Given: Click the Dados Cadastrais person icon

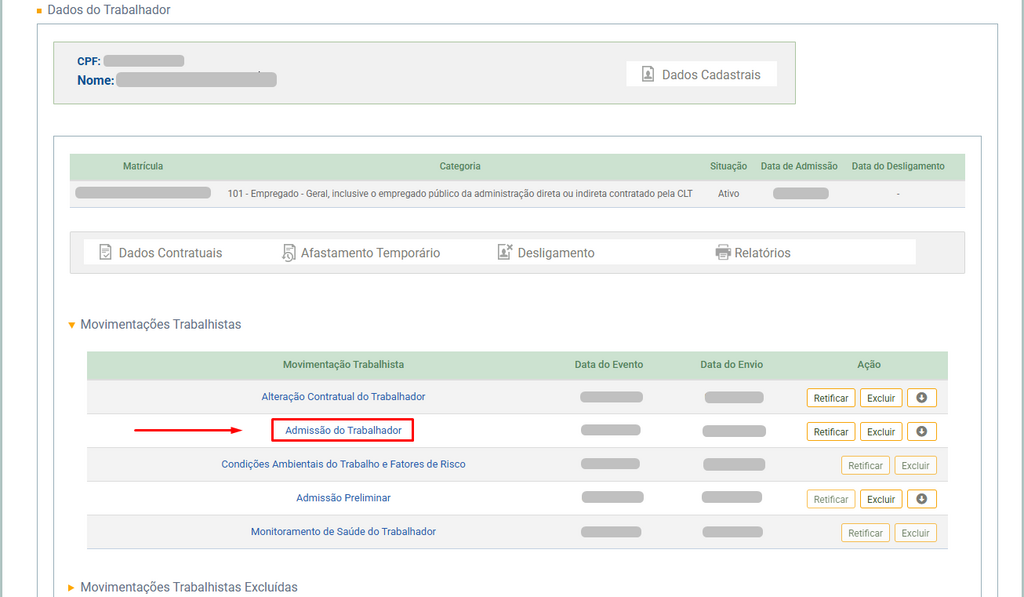Looking at the screenshot, I should coord(648,75).
